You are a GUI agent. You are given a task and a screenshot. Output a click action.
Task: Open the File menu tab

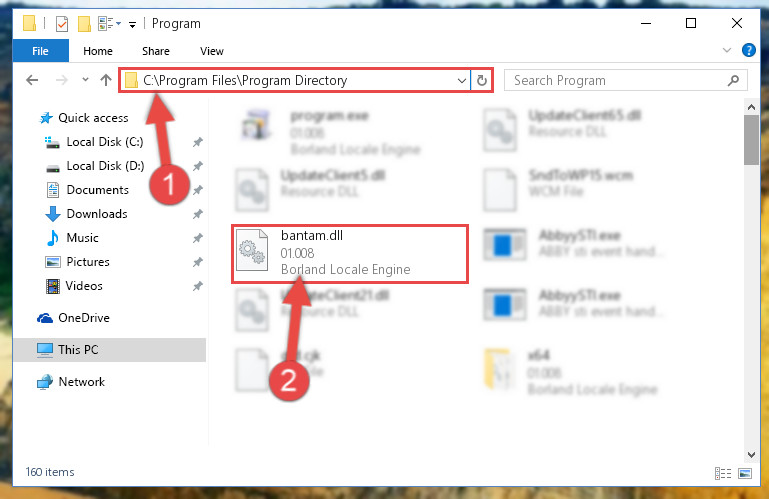click(40, 51)
